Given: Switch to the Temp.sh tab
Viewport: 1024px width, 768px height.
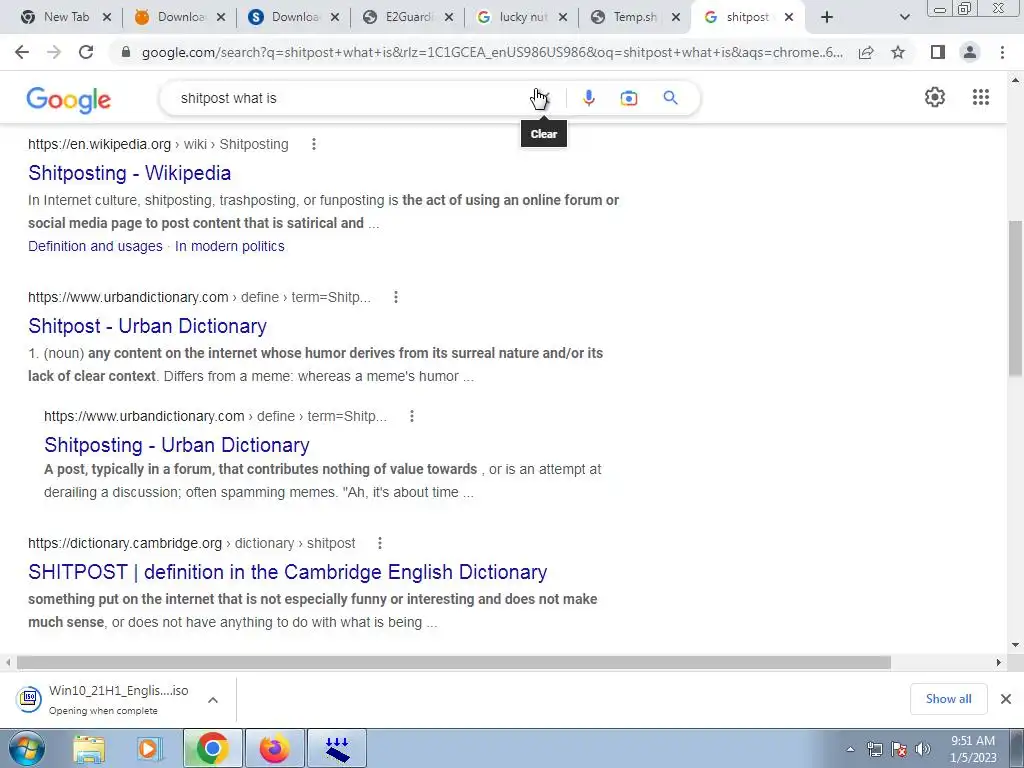Looking at the screenshot, I should (635, 17).
